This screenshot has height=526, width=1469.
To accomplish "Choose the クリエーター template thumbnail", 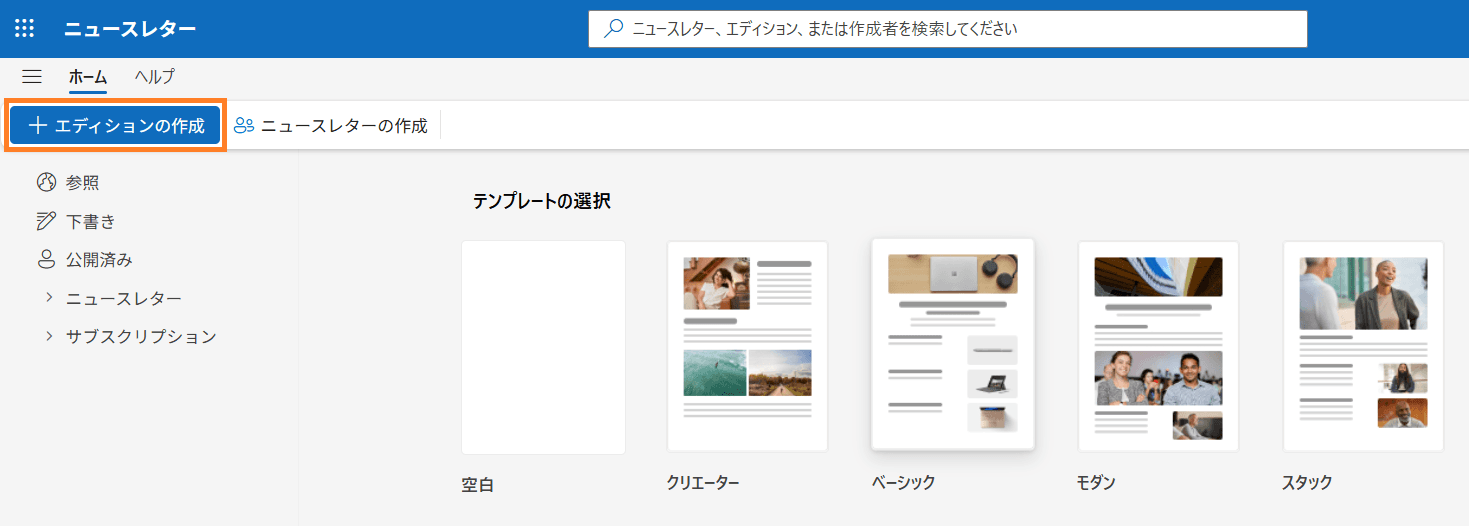I will 747,346.
